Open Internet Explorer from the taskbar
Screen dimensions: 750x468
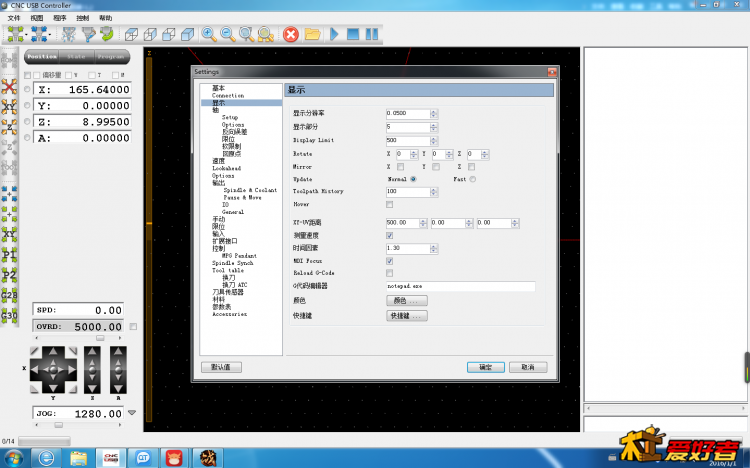(x=46, y=458)
